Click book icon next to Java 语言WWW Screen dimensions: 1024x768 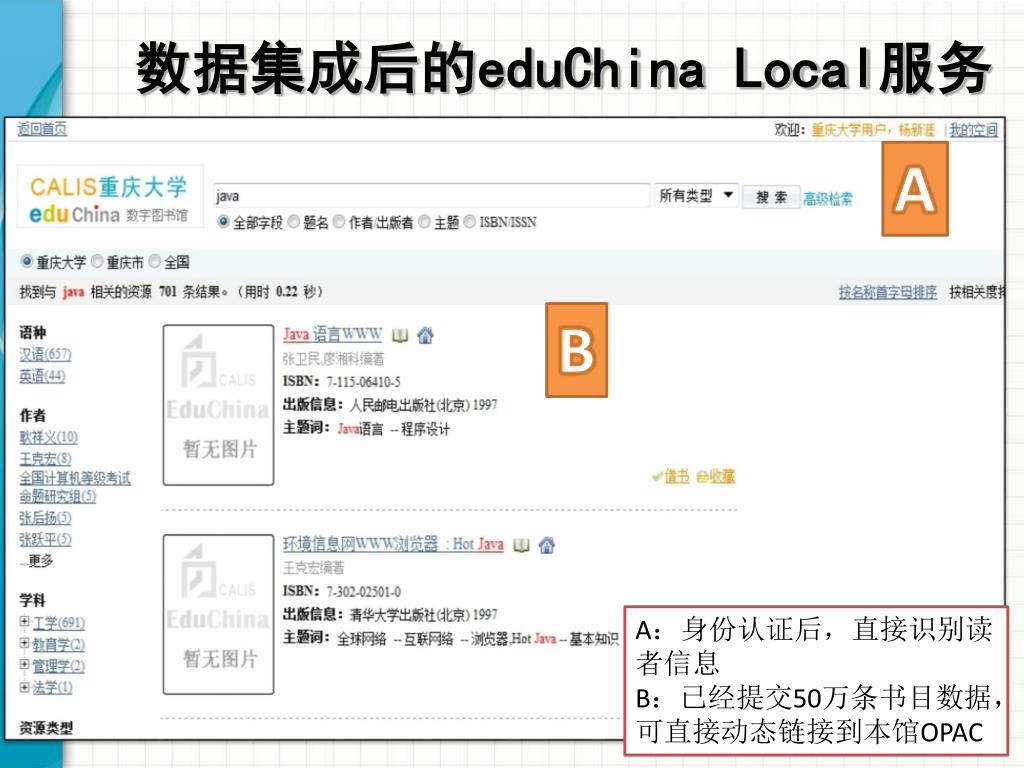400,336
